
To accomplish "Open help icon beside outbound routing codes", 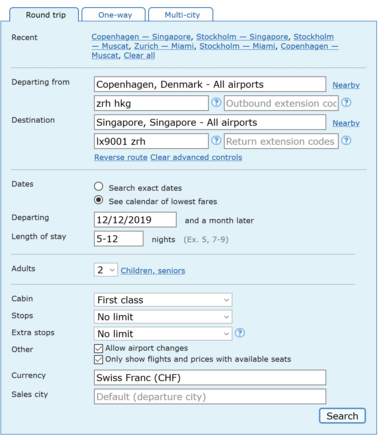I will click(216, 102).
